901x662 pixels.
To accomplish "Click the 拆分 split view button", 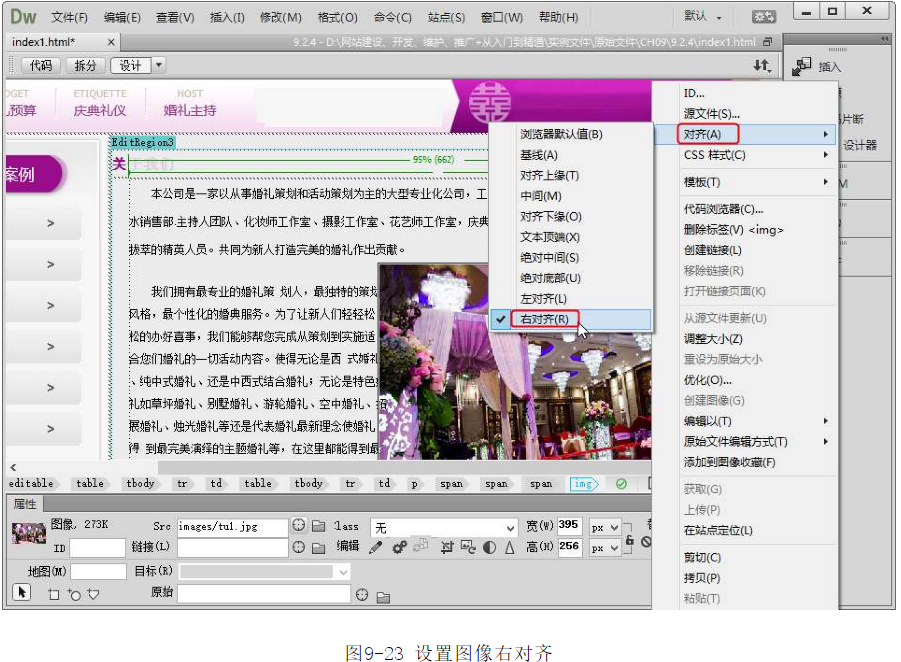I will click(86, 65).
